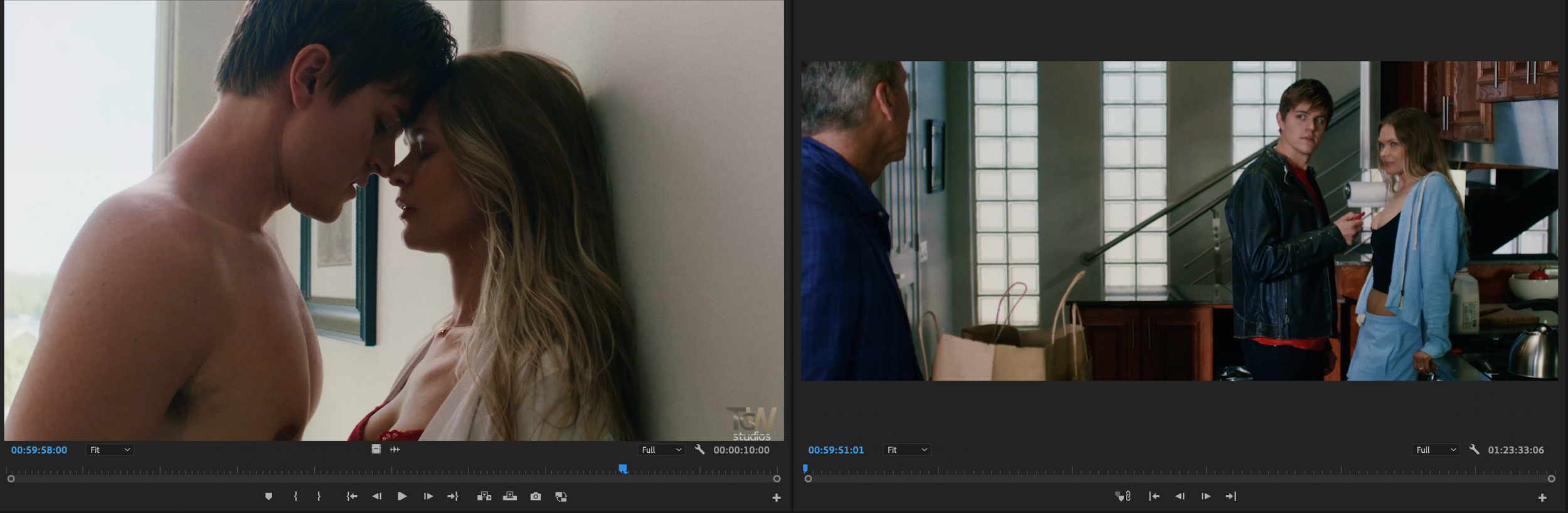Viewport: 1568px width, 513px height.
Task: Click Drag Video Only filmstrip icon
Action: point(376,449)
